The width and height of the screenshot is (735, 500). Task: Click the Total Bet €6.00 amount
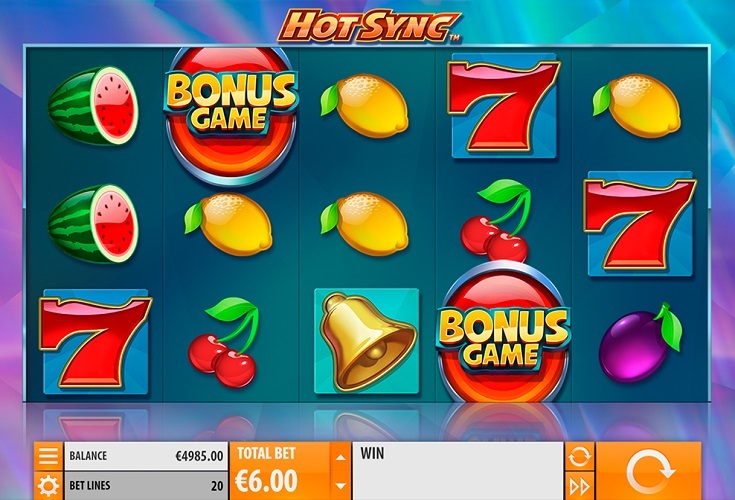(x=267, y=481)
